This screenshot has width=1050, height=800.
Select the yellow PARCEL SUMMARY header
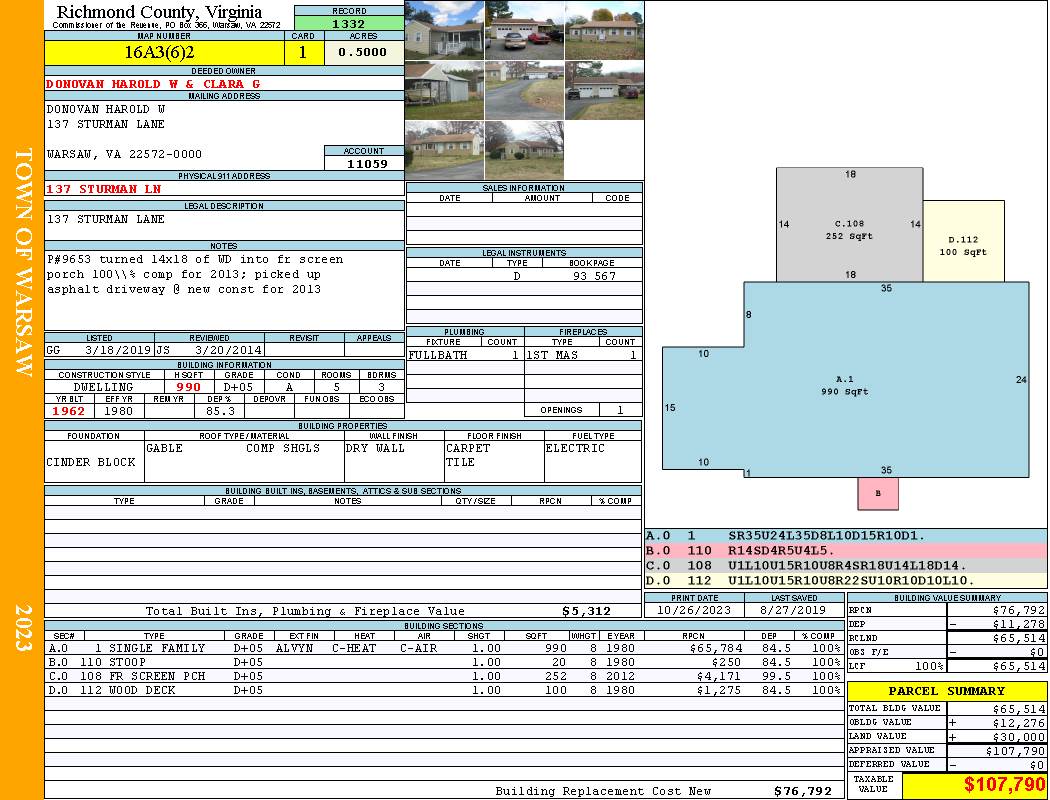(947, 691)
